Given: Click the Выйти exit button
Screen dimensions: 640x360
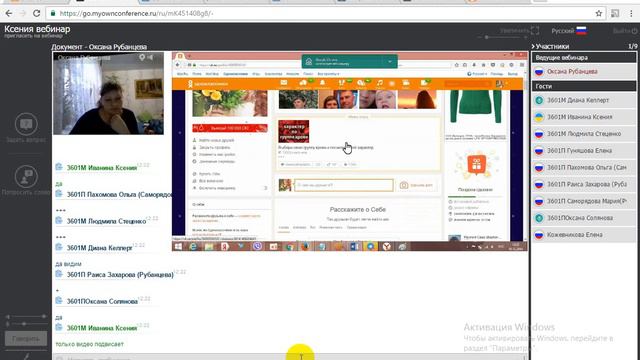Looking at the screenshot, I should coord(625,31).
